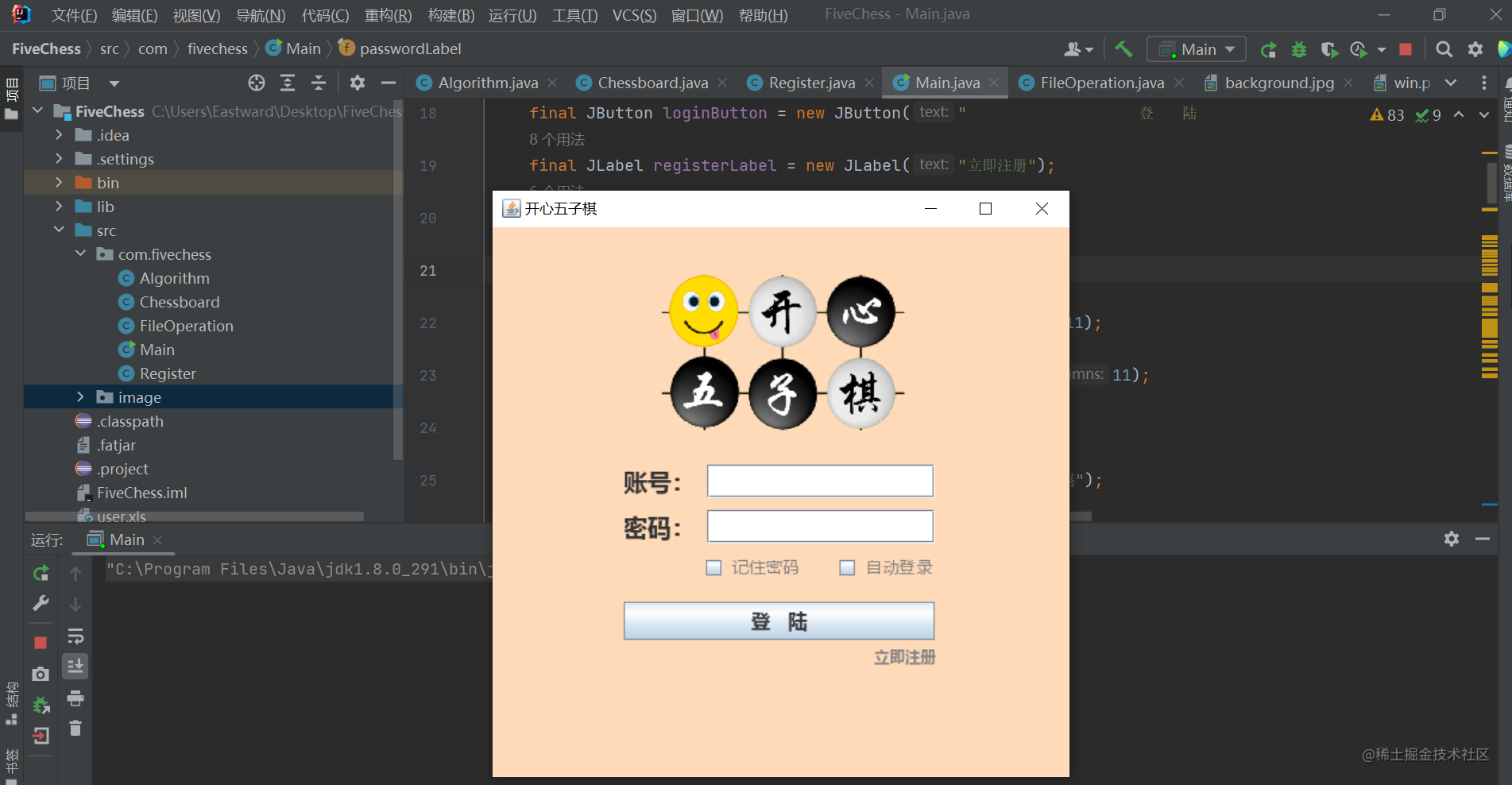Hide the project panel with minus icon
This screenshot has height=785, width=1512.
(x=389, y=83)
